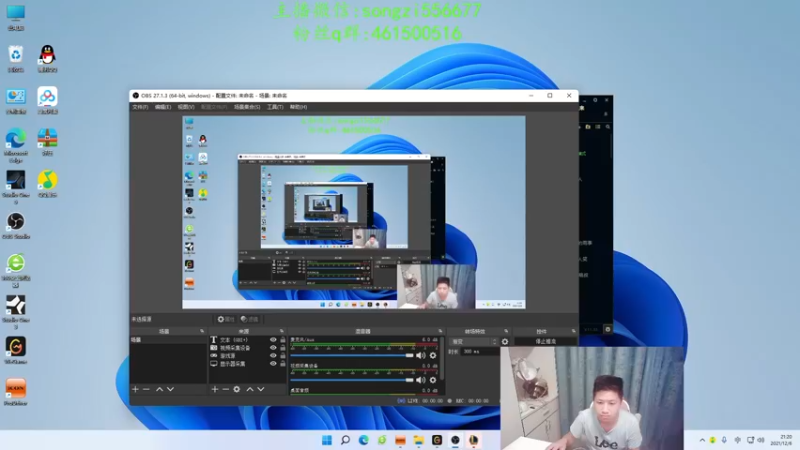Hide the 视频采集设备 source in the sources list
The image size is (800, 450).
click(x=273, y=348)
